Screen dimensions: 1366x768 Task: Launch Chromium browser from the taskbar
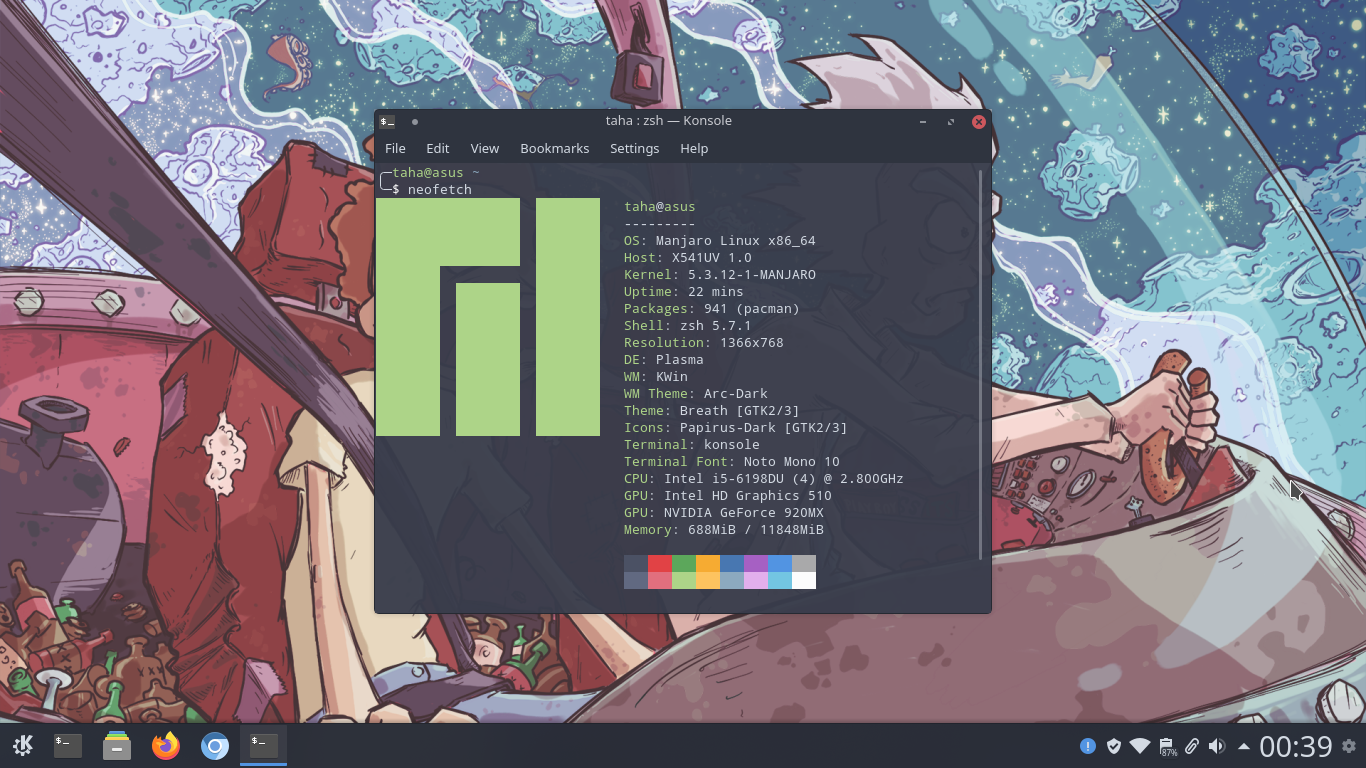[x=215, y=745]
